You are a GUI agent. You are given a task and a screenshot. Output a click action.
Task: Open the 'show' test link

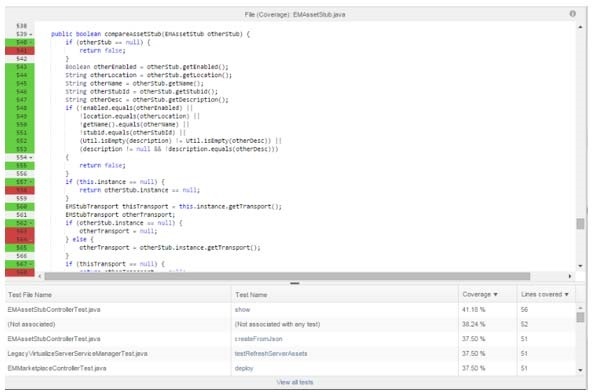click(242, 309)
